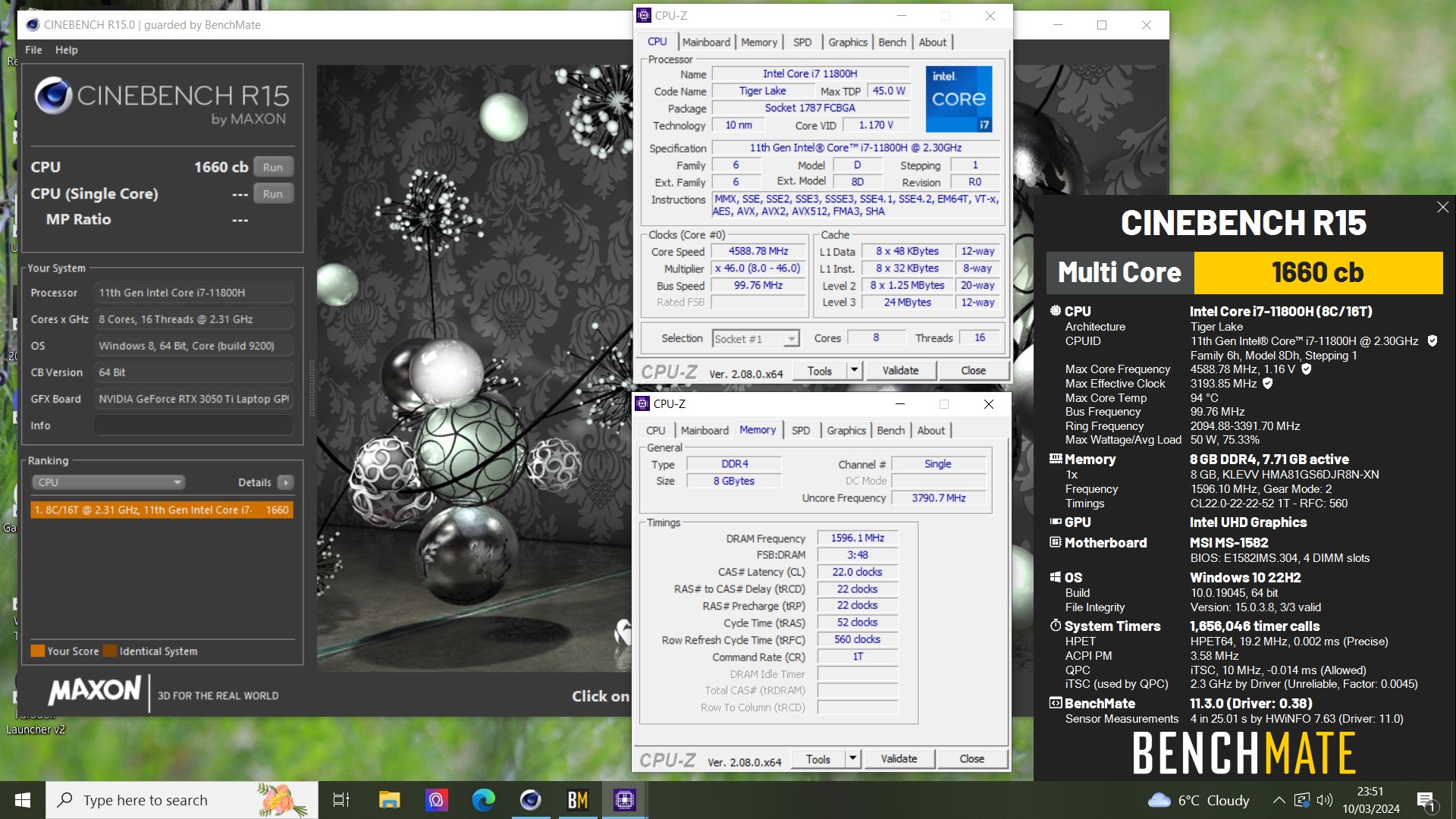Screen dimensions: 1456x819
Task: Click the System Timers clock icon in BenchMate
Action: point(1055,626)
